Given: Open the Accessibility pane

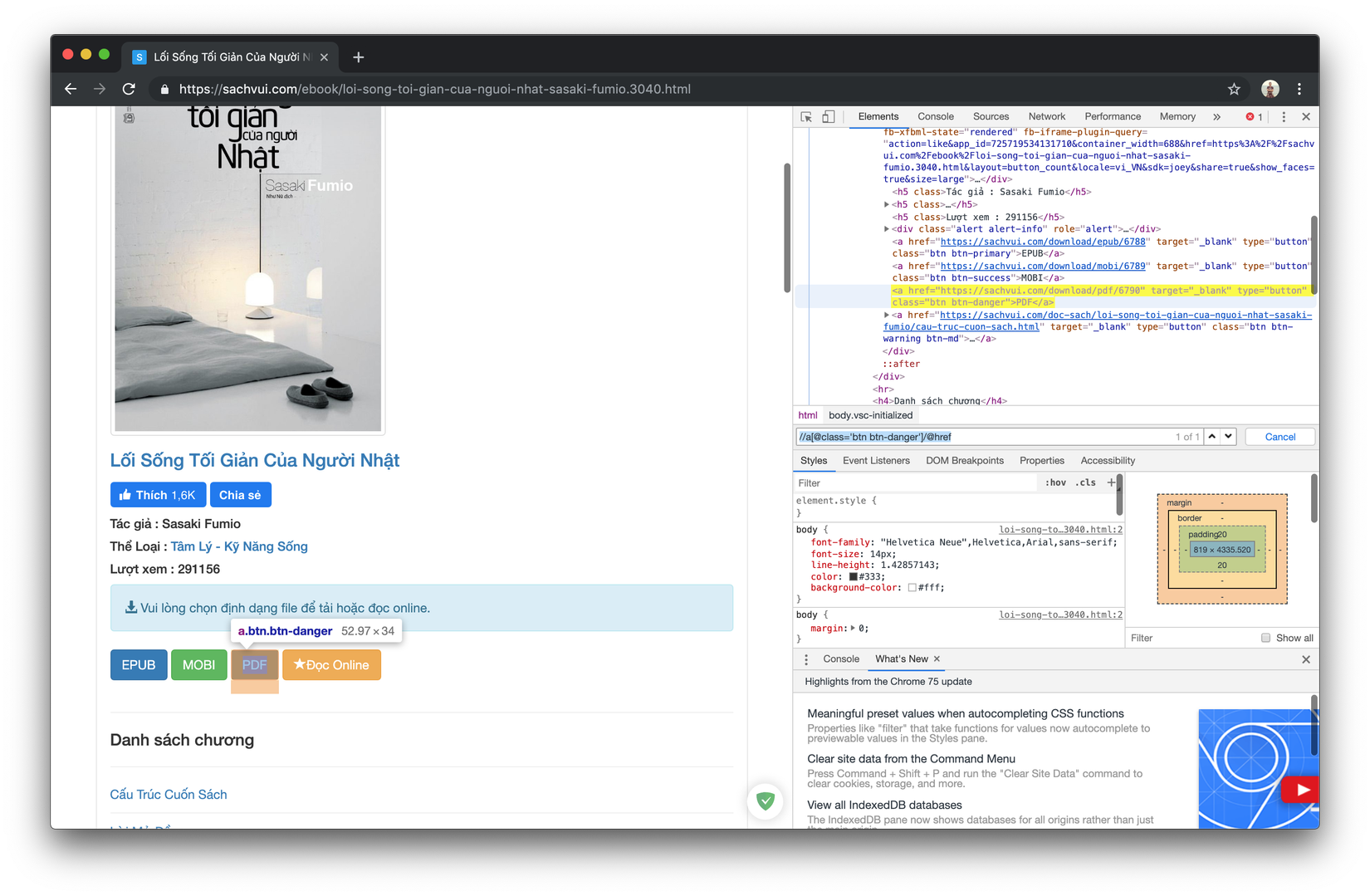Looking at the screenshot, I should 1108,461.
